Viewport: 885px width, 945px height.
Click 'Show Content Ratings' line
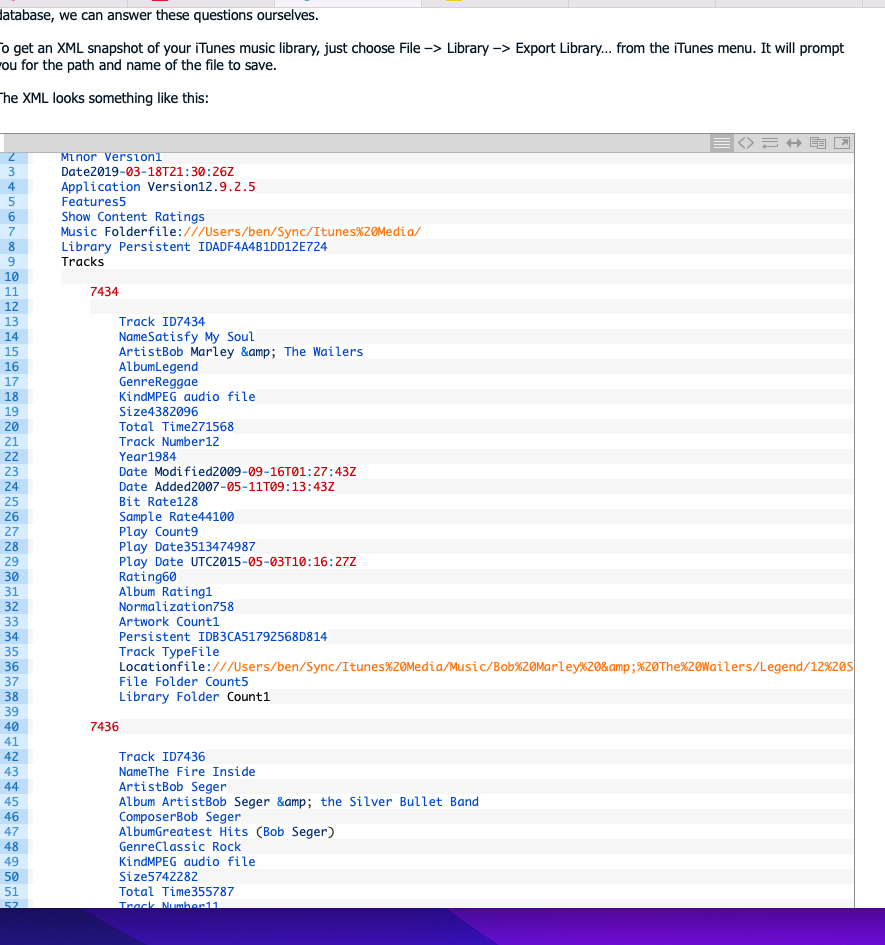pos(133,217)
